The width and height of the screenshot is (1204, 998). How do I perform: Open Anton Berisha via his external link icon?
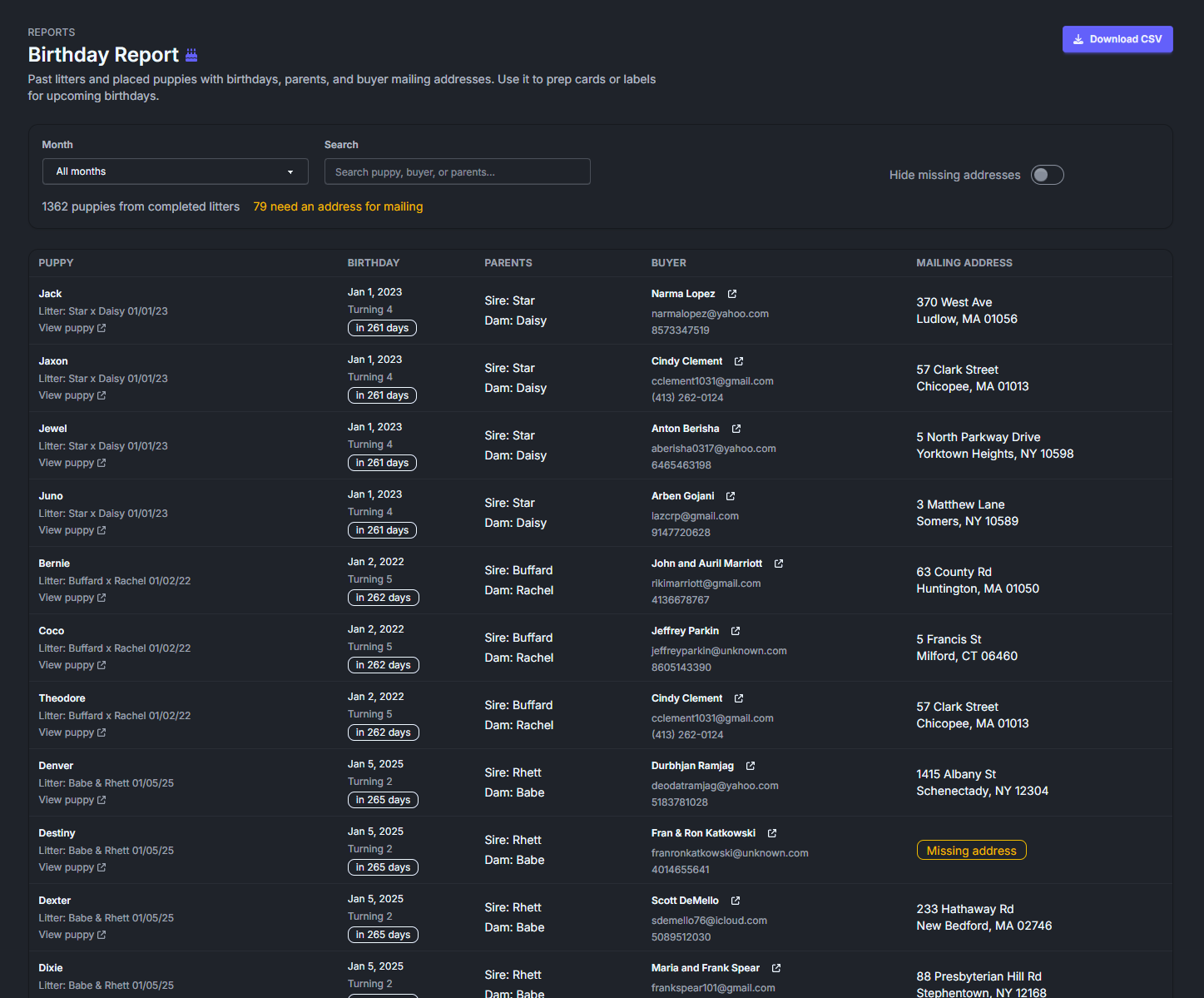[736, 428]
